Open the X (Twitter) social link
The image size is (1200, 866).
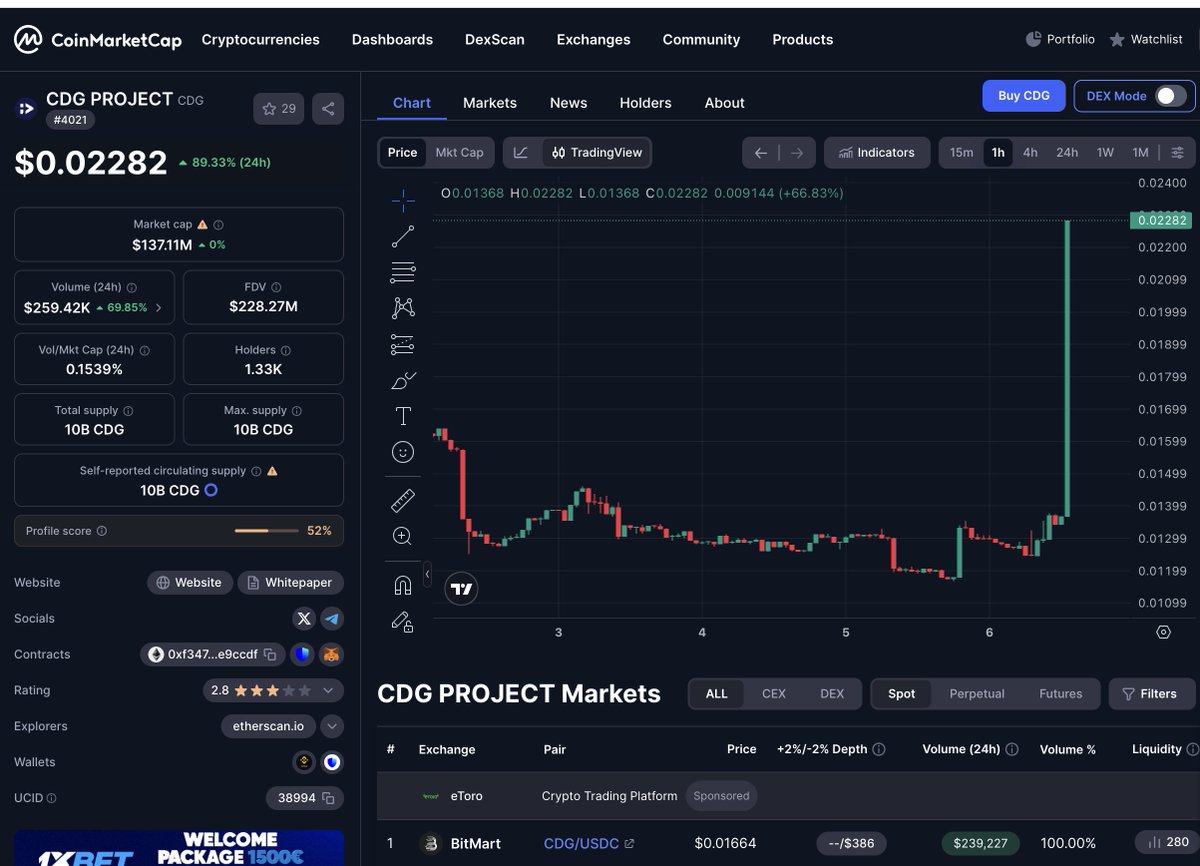304,619
